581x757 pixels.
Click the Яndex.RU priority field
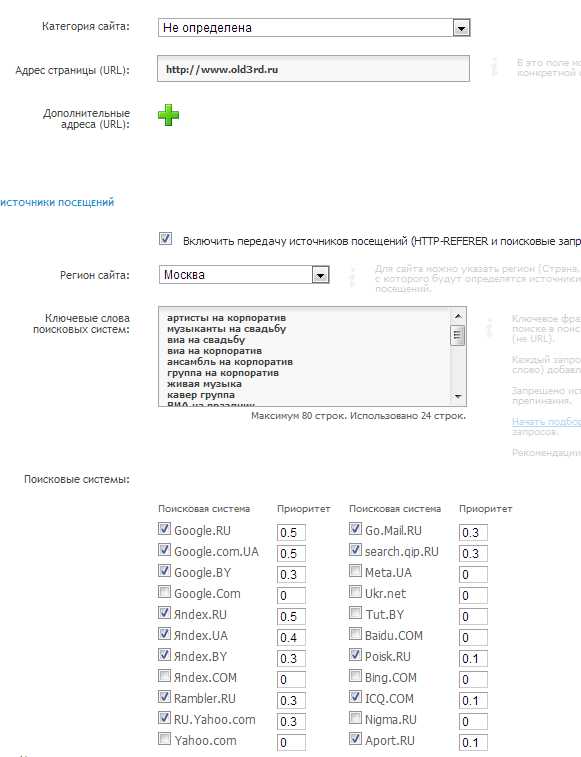pyautogui.click(x=291, y=617)
